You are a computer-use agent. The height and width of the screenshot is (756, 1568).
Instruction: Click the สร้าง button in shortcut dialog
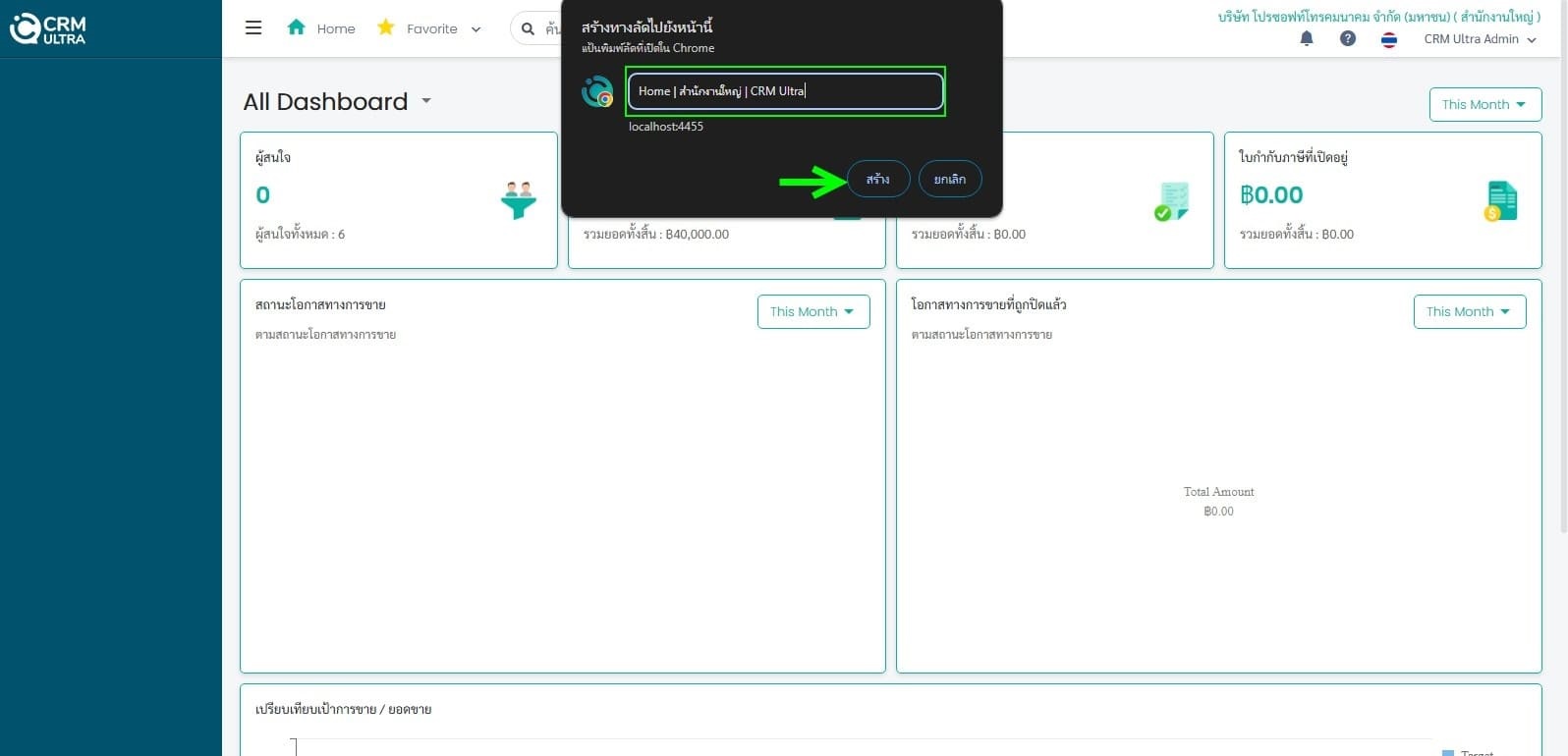pos(878,179)
